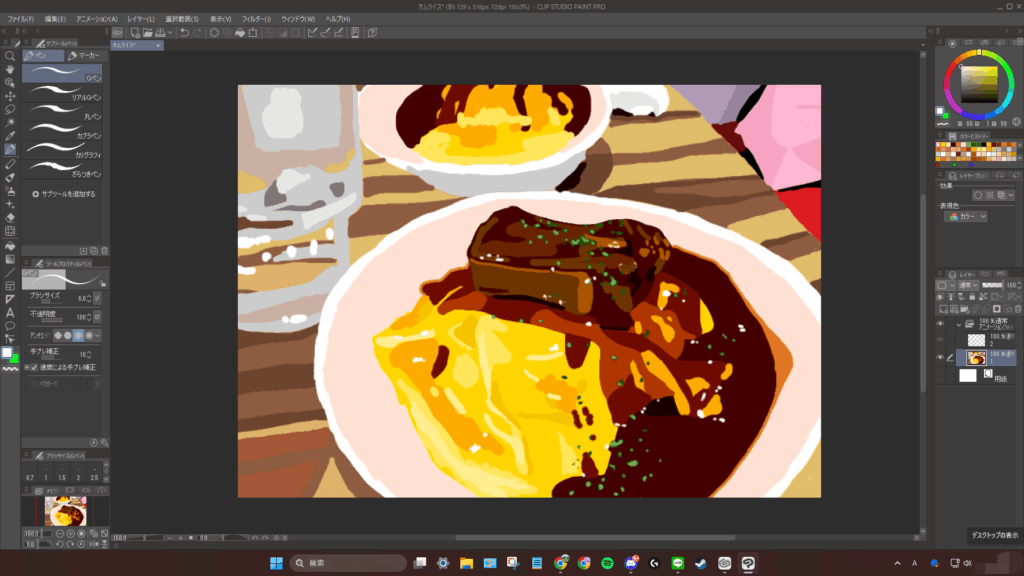Screen dimensions: 1024x576
Task: Click the Windows taskbar search box
Action: (x=348, y=563)
